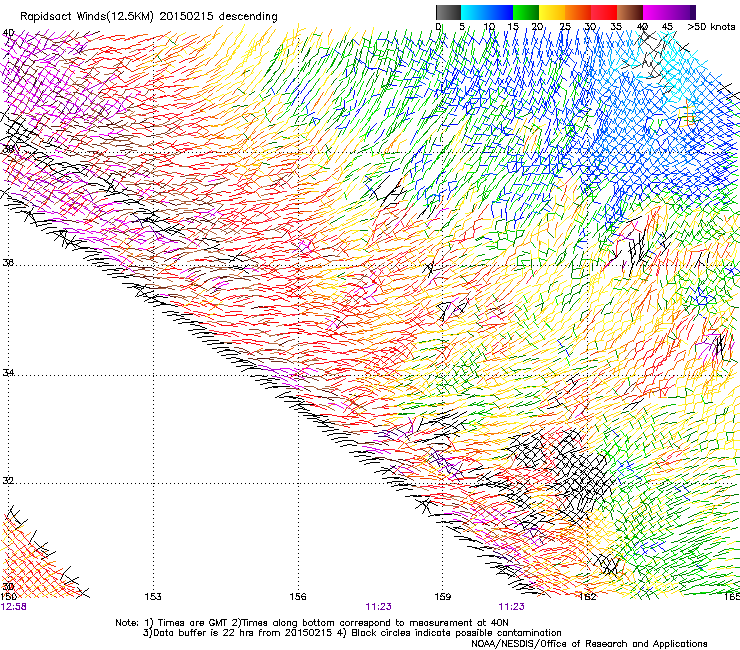The height and width of the screenshot is (650, 740).
Task: Click the '5' legend scale label
Action: tap(462, 27)
